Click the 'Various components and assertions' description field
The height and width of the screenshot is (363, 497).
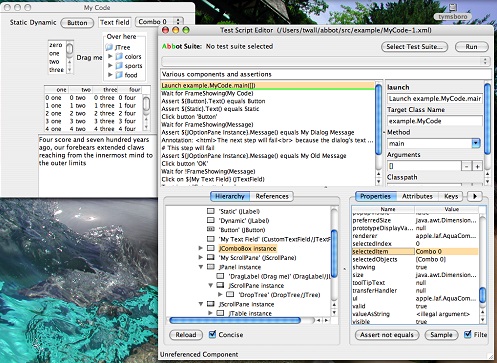click(x=326, y=74)
